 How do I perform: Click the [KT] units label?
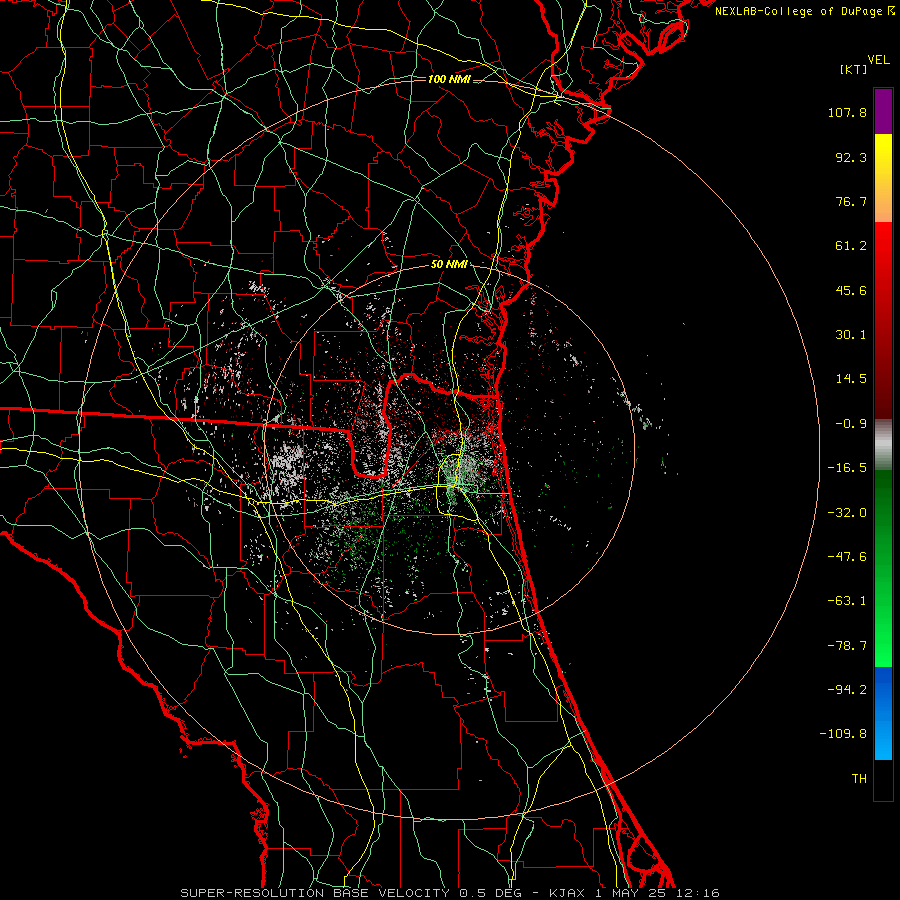pyautogui.click(x=853, y=69)
